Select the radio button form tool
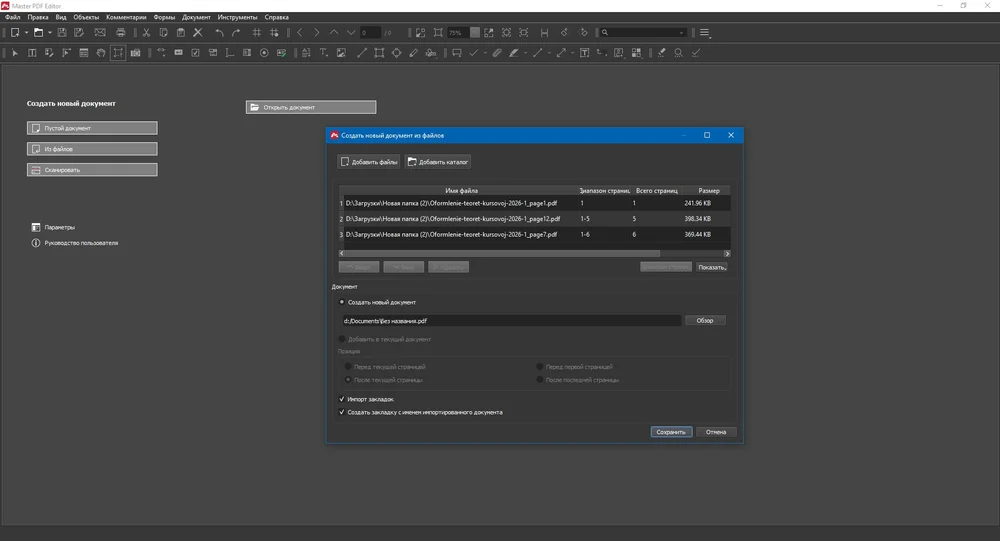Screen dimensions: 1000x541 (264, 53)
